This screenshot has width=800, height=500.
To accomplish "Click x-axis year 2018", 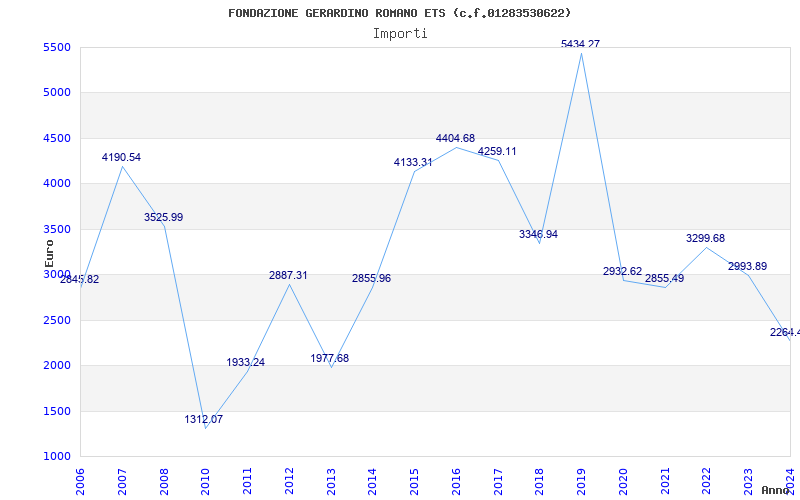I will coord(539,481).
